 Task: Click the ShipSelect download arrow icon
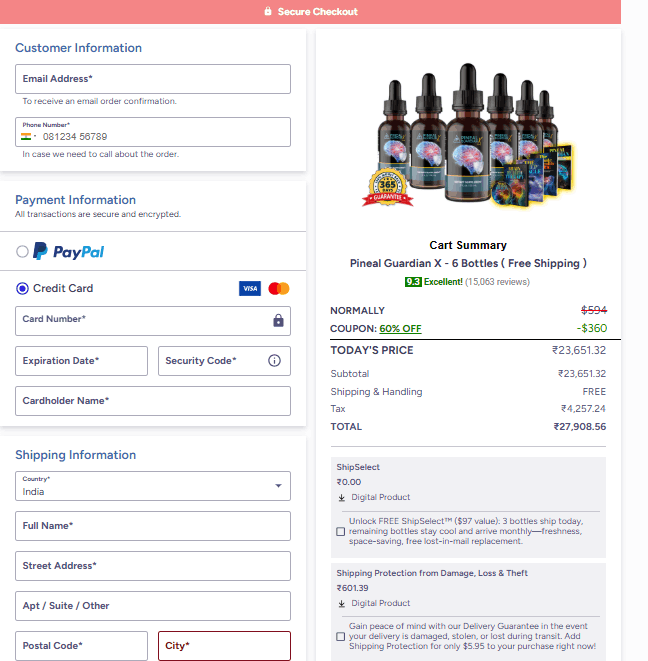click(x=342, y=497)
